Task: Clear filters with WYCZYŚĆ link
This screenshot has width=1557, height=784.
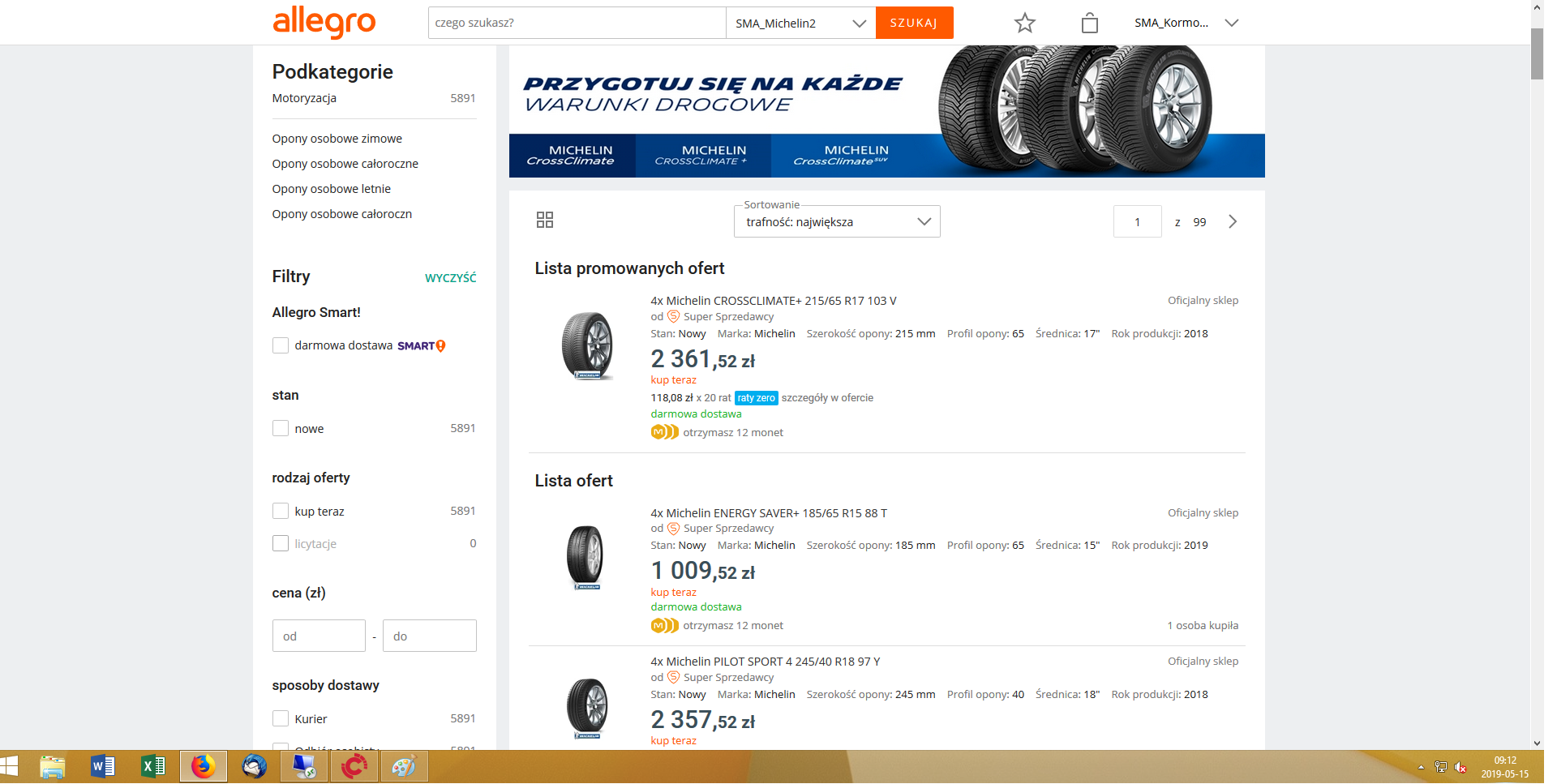Action: click(450, 277)
